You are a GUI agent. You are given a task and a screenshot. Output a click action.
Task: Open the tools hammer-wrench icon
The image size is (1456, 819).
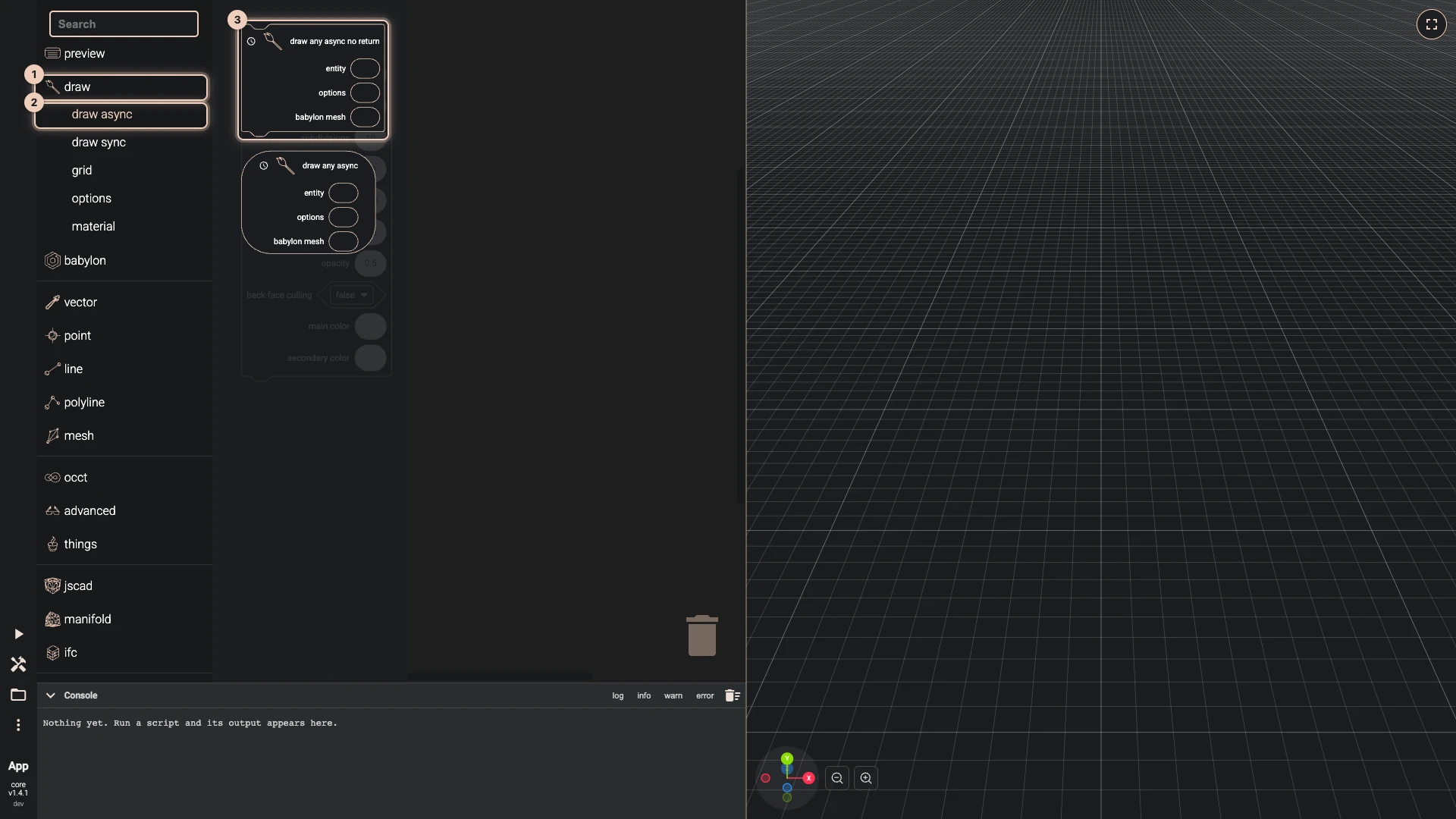(18, 664)
